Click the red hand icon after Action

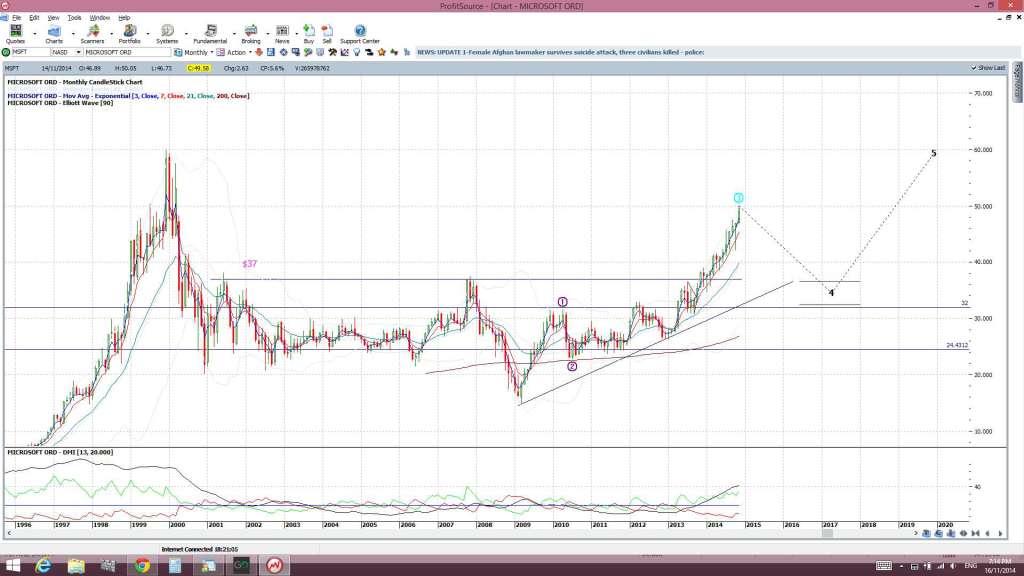[259, 52]
